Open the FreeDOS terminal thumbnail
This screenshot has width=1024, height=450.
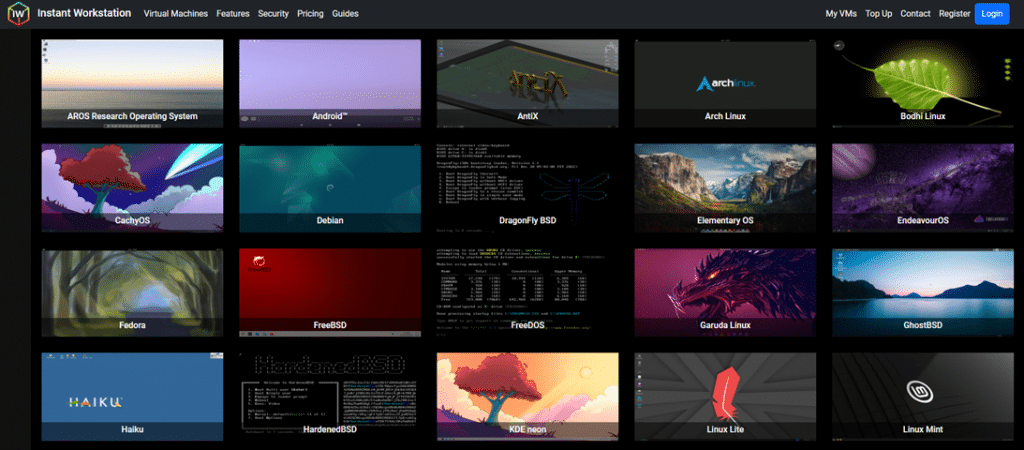(x=527, y=293)
